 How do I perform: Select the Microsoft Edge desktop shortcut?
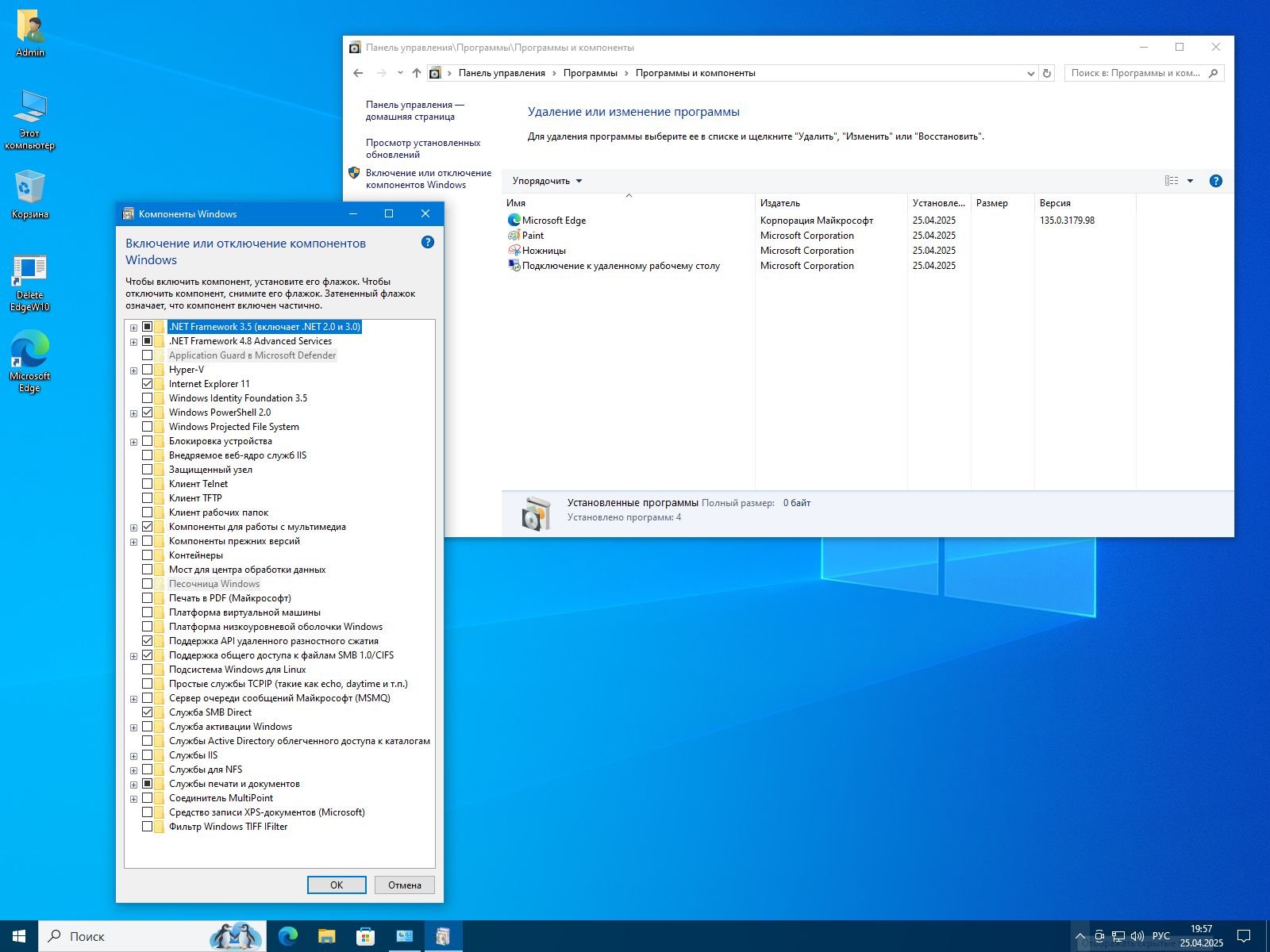click(30, 362)
